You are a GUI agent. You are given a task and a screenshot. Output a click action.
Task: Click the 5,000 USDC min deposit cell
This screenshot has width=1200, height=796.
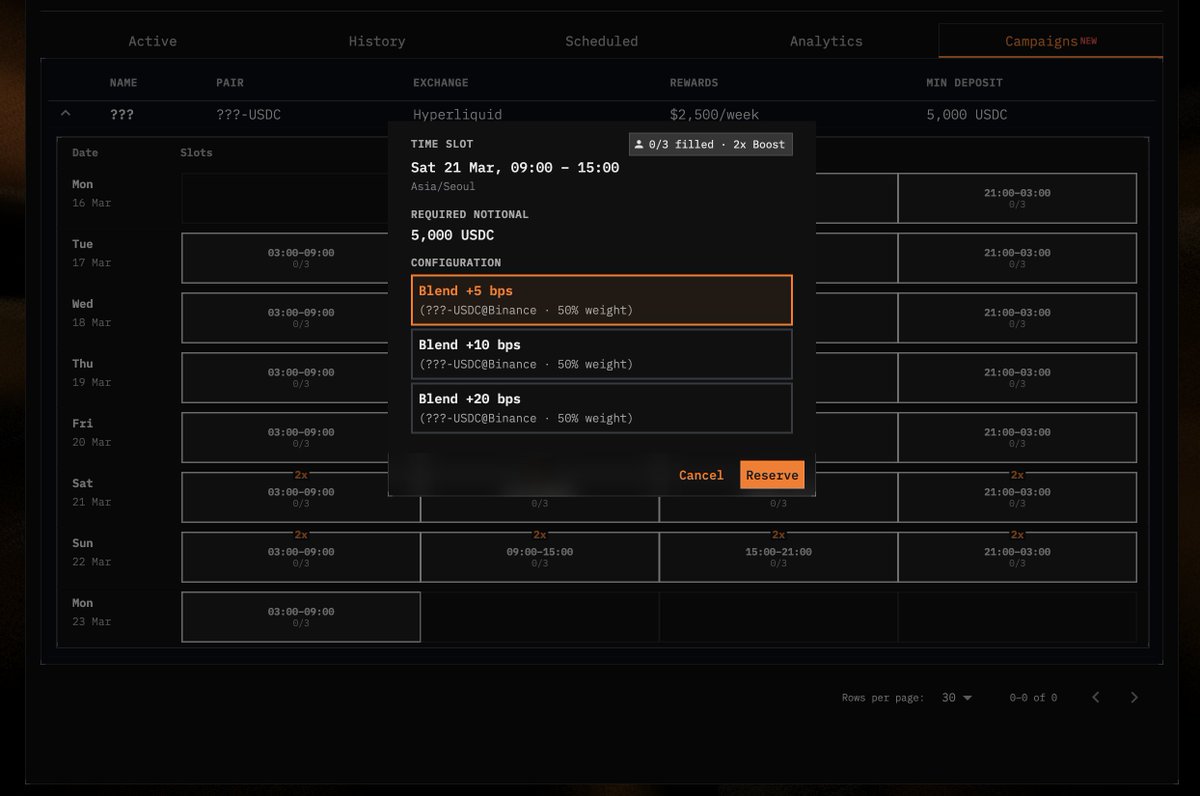[967, 115]
